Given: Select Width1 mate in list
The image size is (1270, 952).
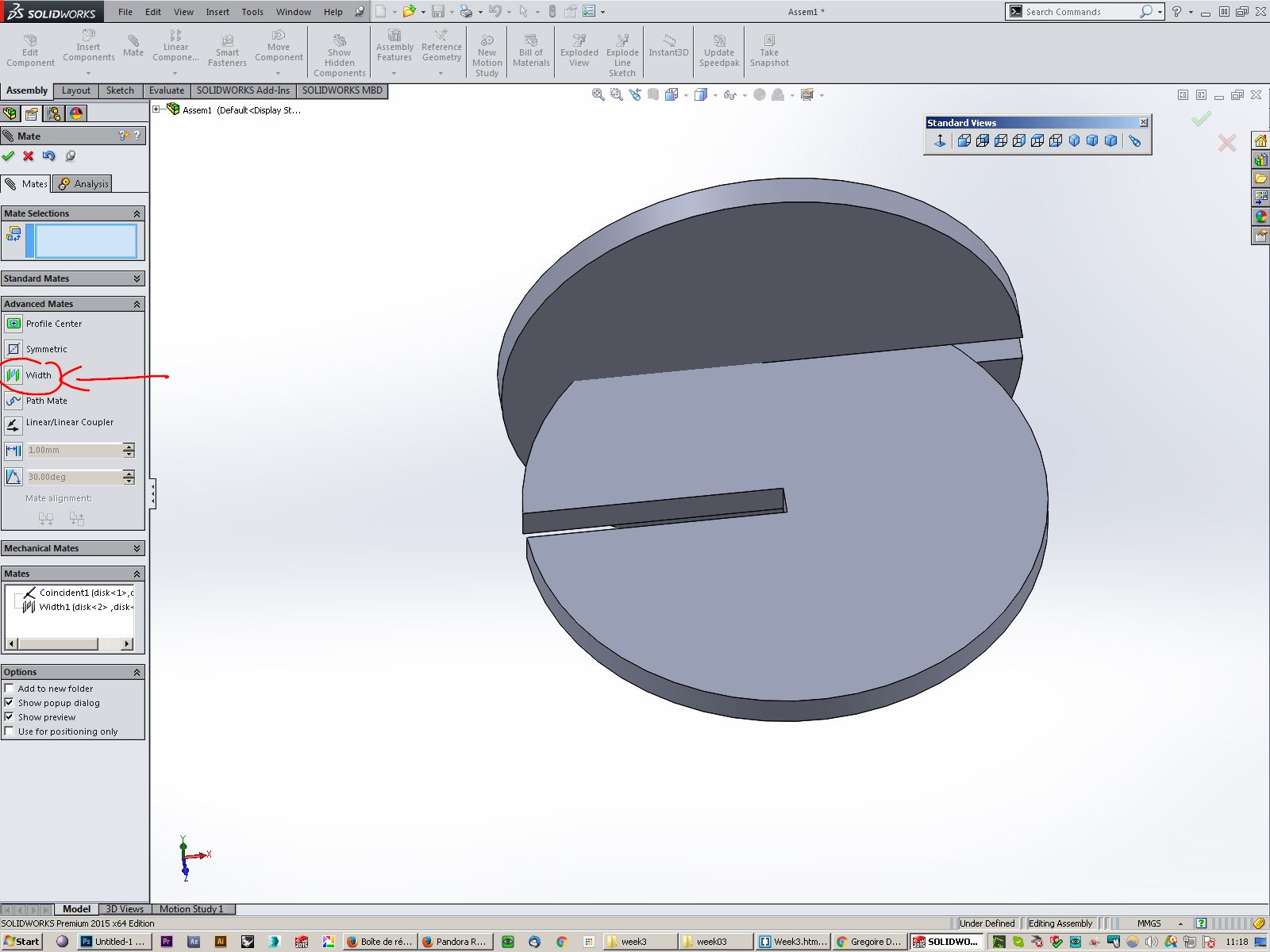Looking at the screenshot, I should click(x=79, y=607).
